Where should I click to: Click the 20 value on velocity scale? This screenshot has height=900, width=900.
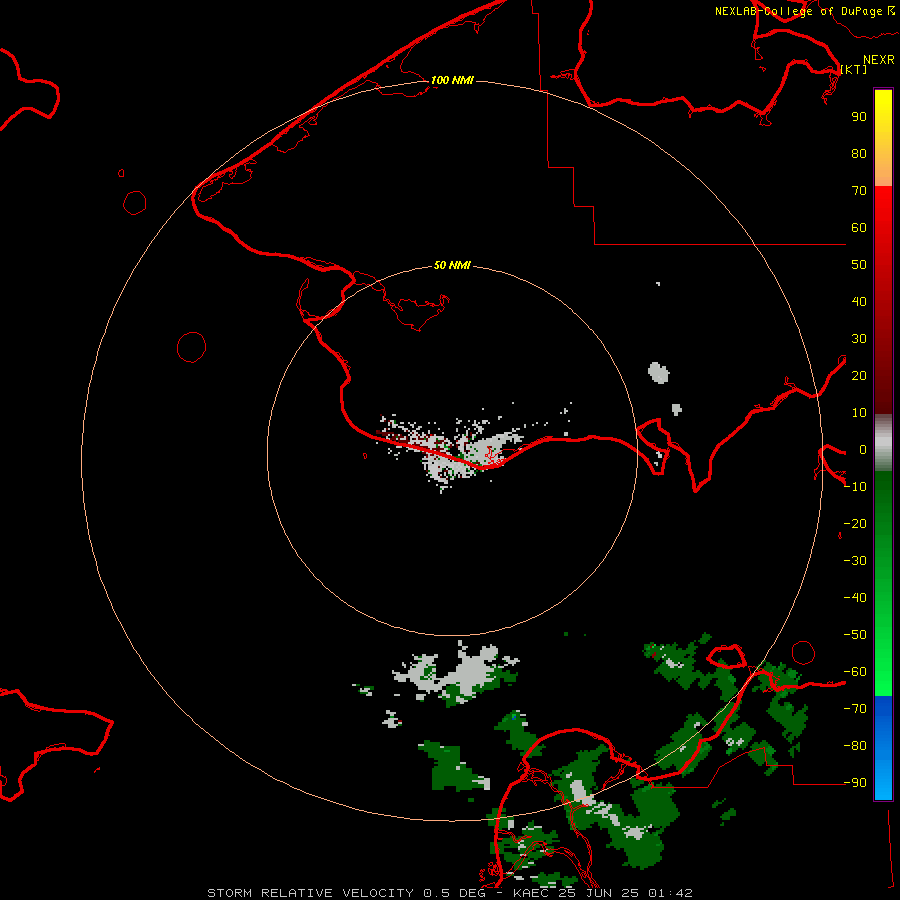pyautogui.click(x=859, y=376)
